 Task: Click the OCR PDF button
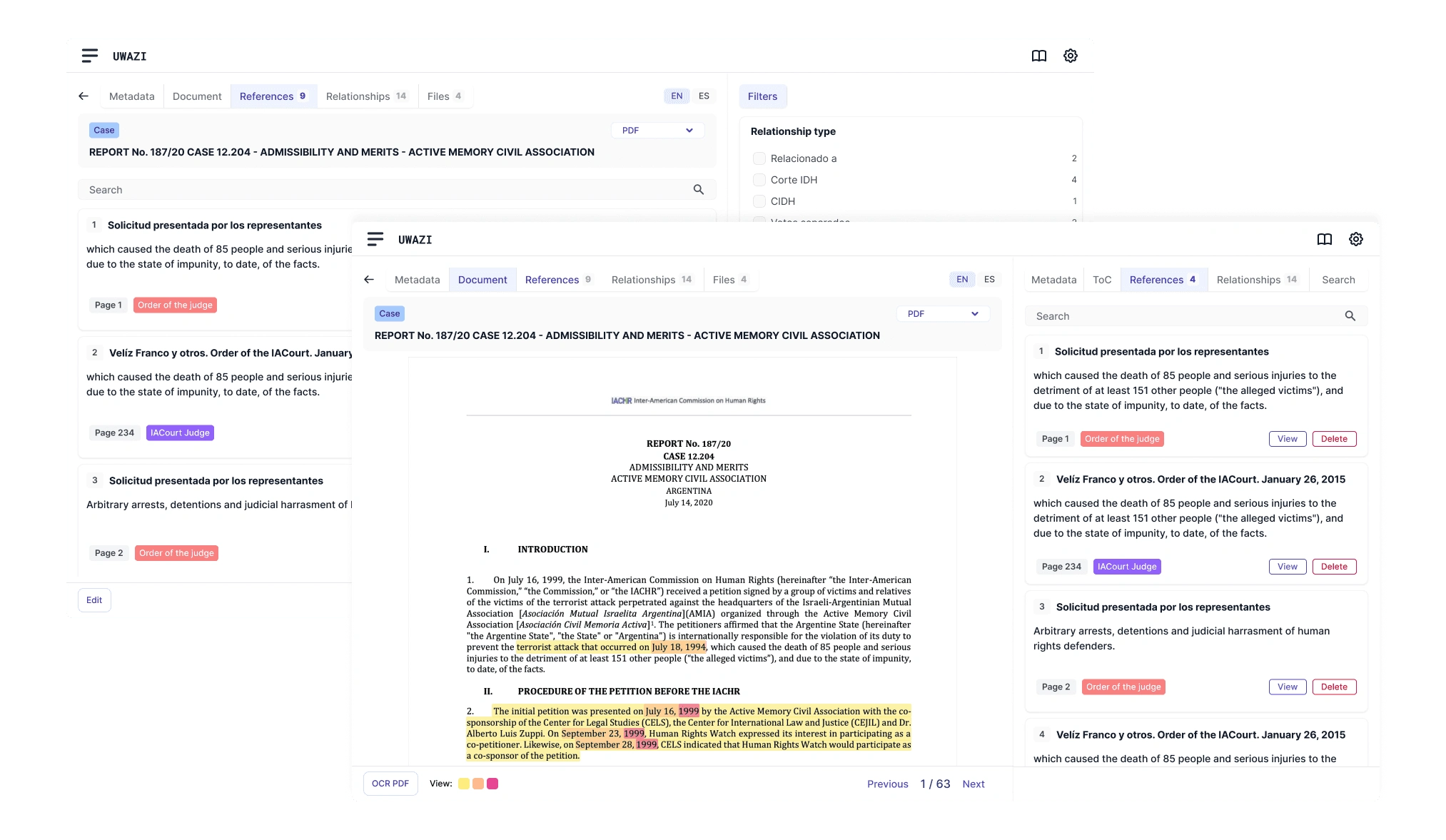coord(390,783)
